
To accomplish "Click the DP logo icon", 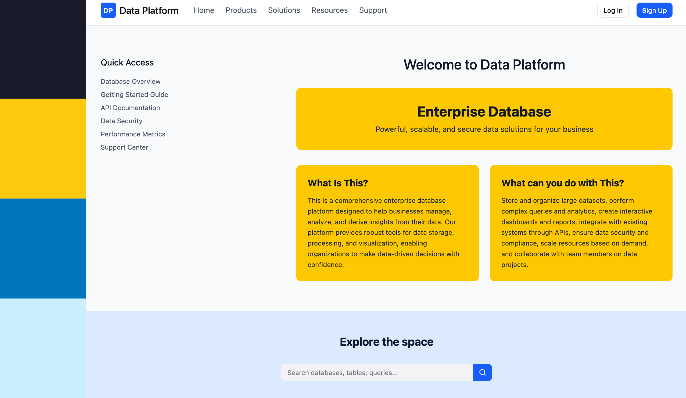I will (x=108, y=10).
